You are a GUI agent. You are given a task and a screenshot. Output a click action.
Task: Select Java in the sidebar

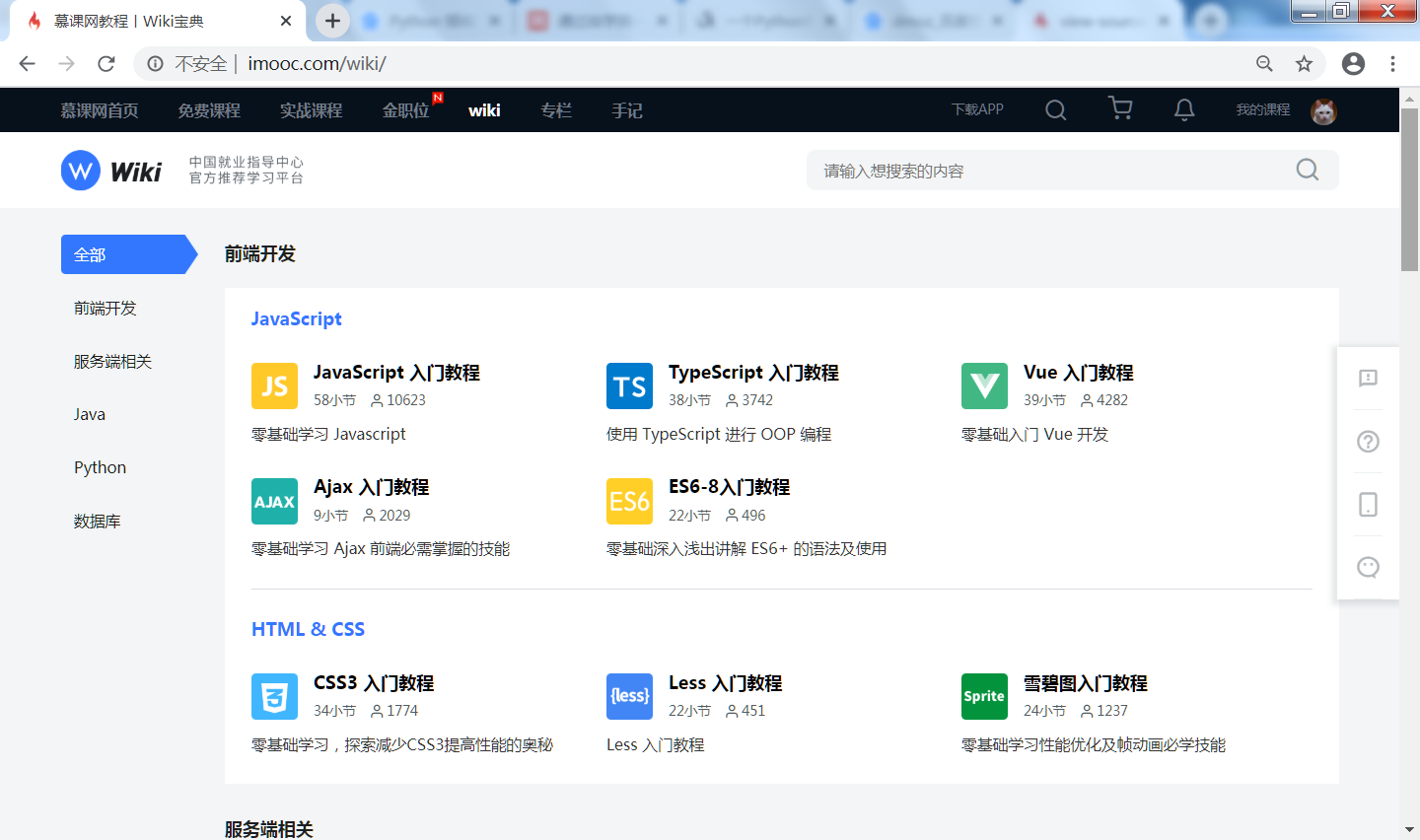(x=90, y=414)
